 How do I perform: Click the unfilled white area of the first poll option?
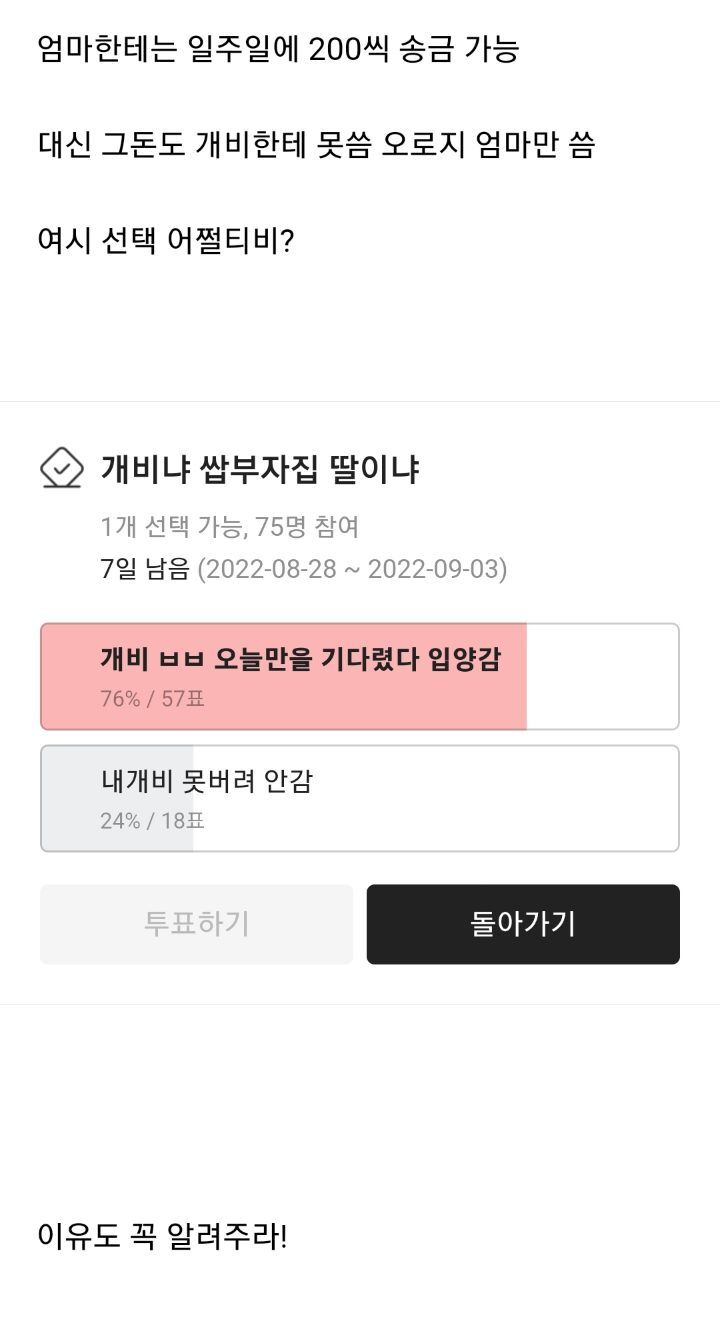pyautogui.click(x=602, y=676)
